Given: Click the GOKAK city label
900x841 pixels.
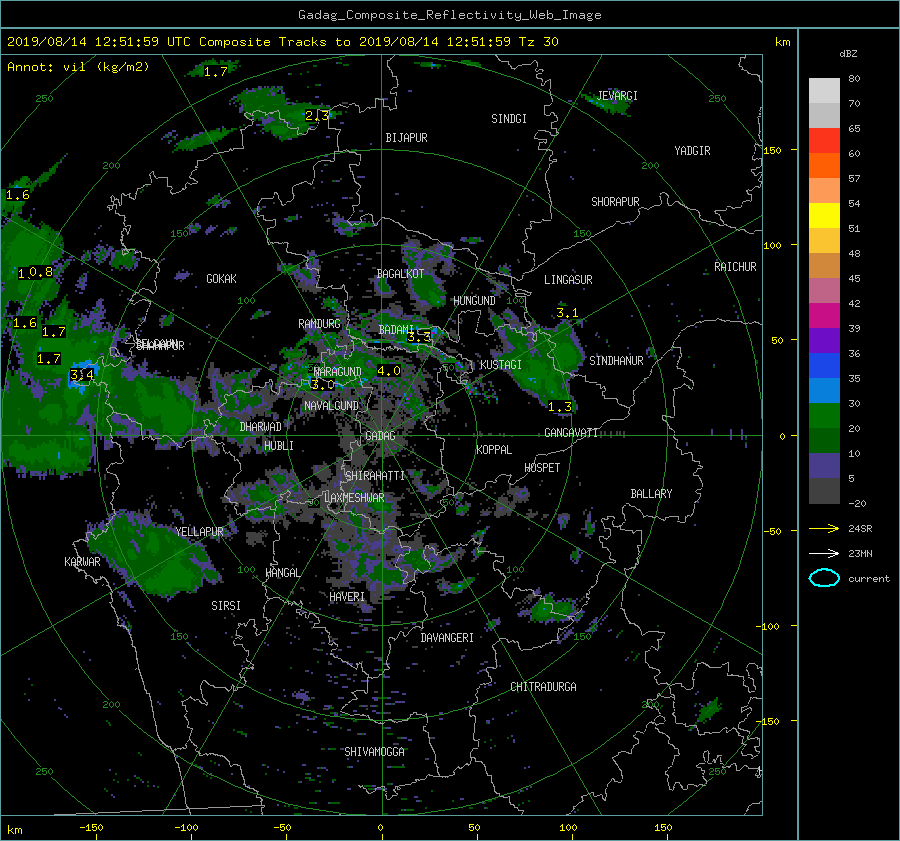Looking at the screenshot, I should pos(221,279).
